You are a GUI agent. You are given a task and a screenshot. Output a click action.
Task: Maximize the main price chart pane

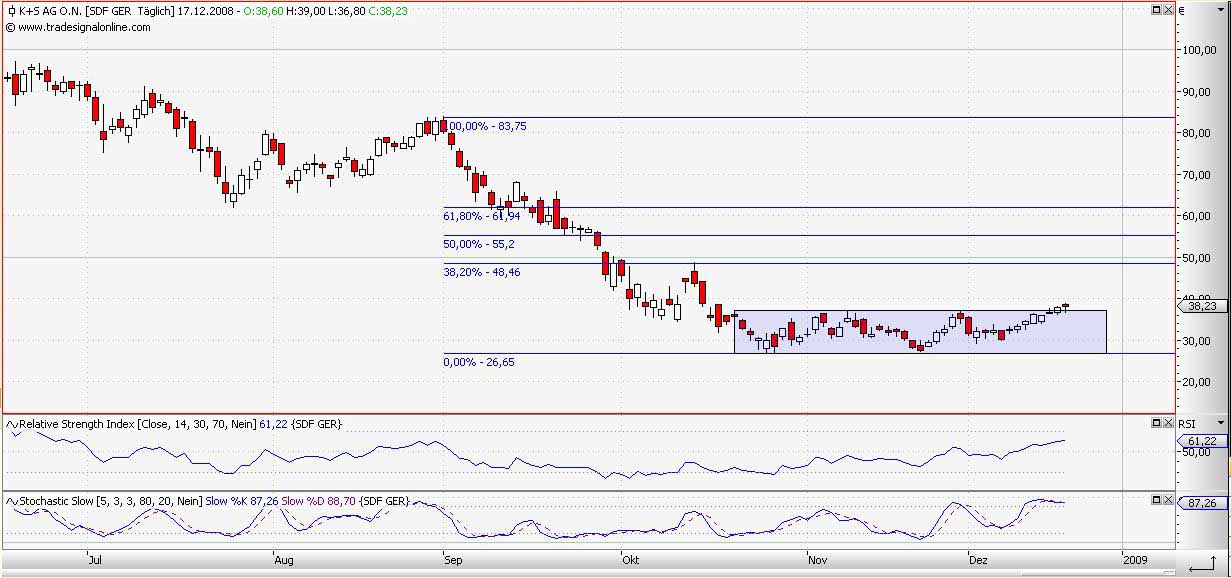[1154, 10]
